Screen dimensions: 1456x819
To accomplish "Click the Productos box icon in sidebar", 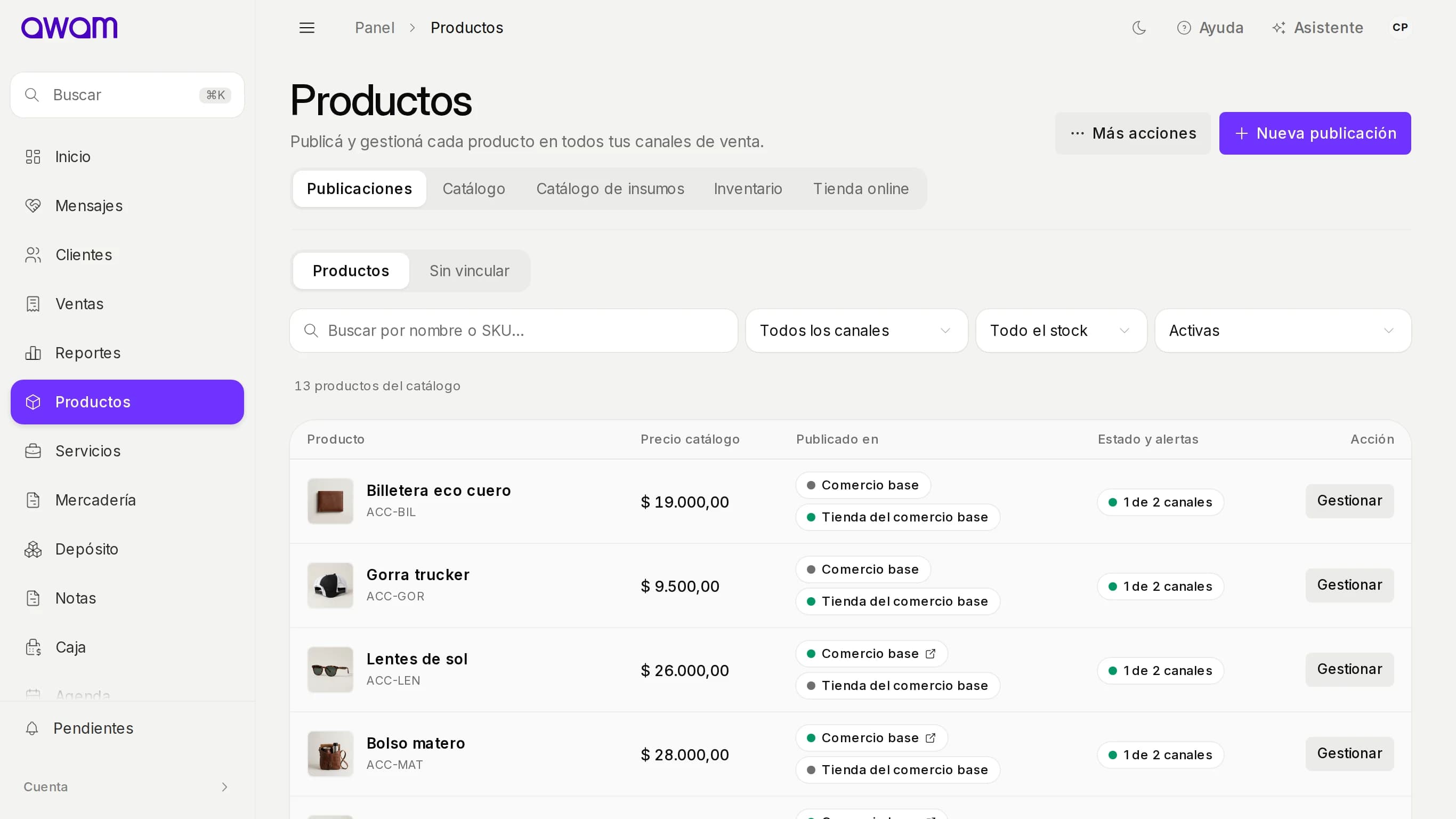I will (x=33, y=402).
